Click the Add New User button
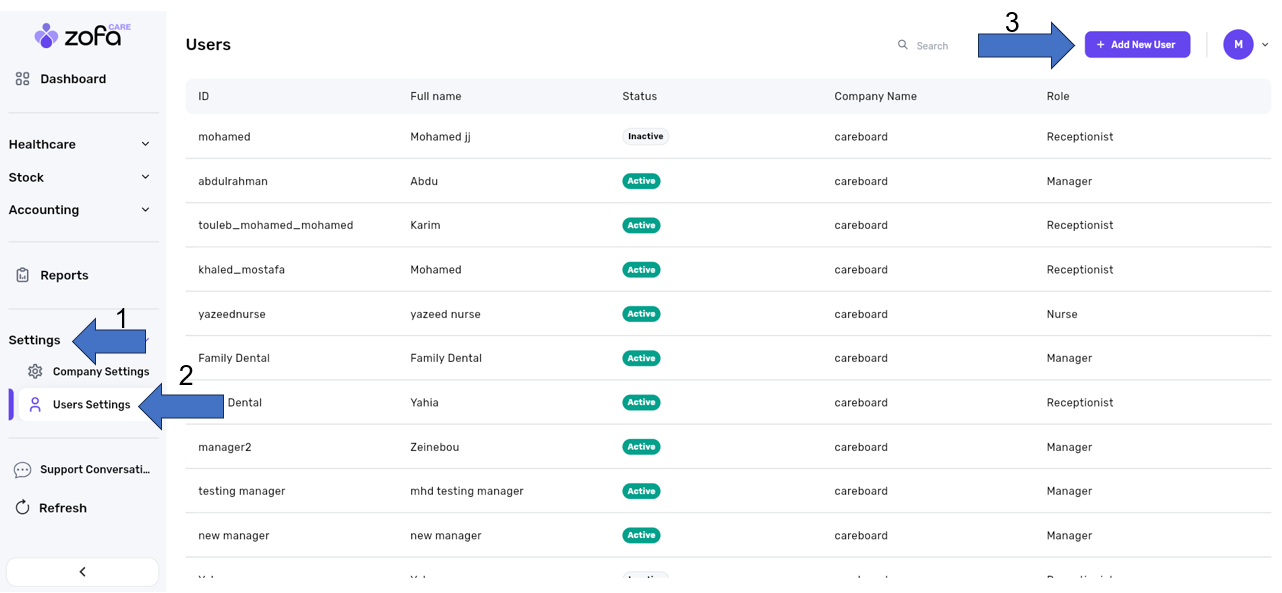The image size is (1282, 593). 1137,44
